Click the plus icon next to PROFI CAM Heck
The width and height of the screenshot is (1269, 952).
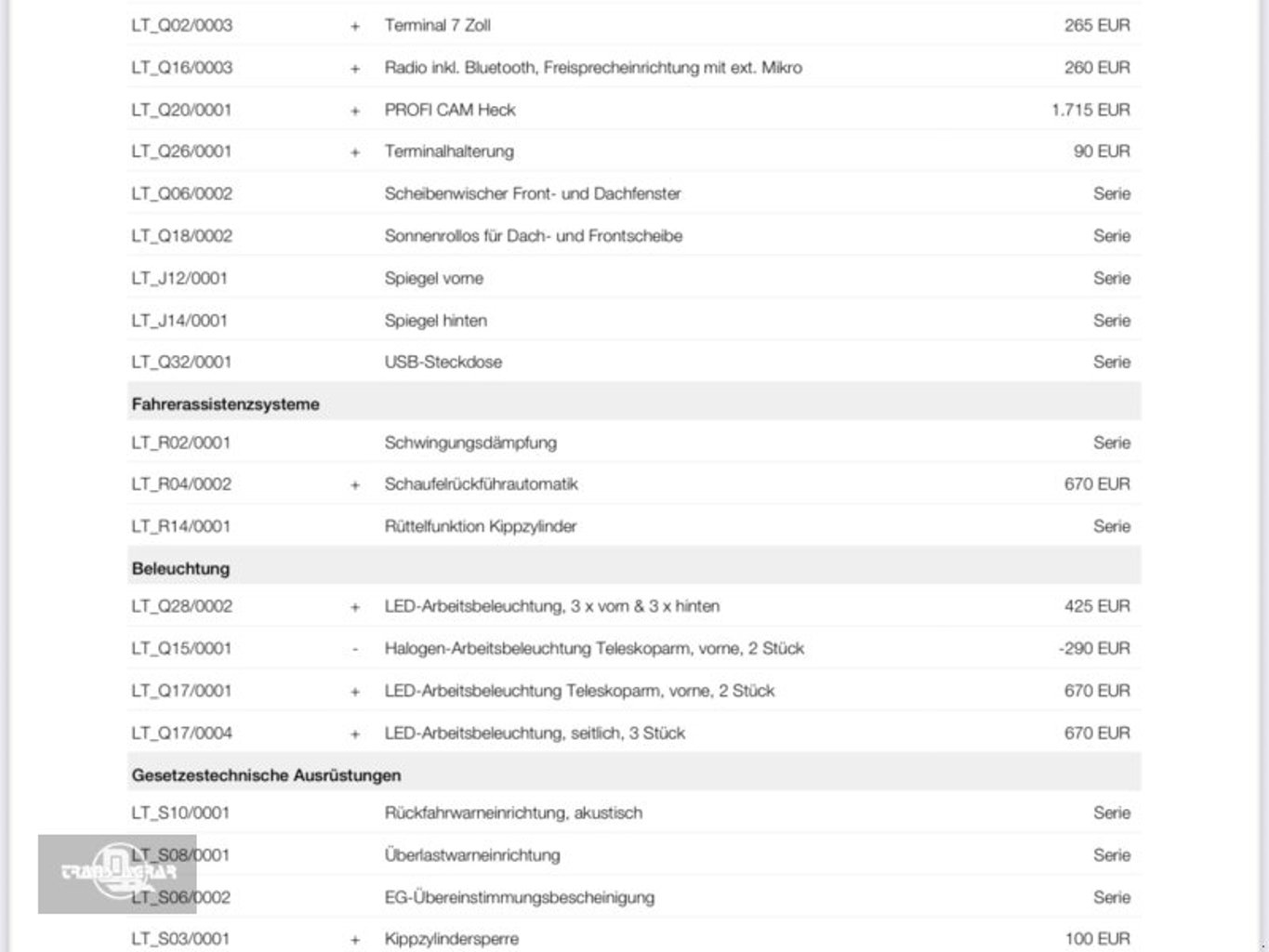[355, 112]
